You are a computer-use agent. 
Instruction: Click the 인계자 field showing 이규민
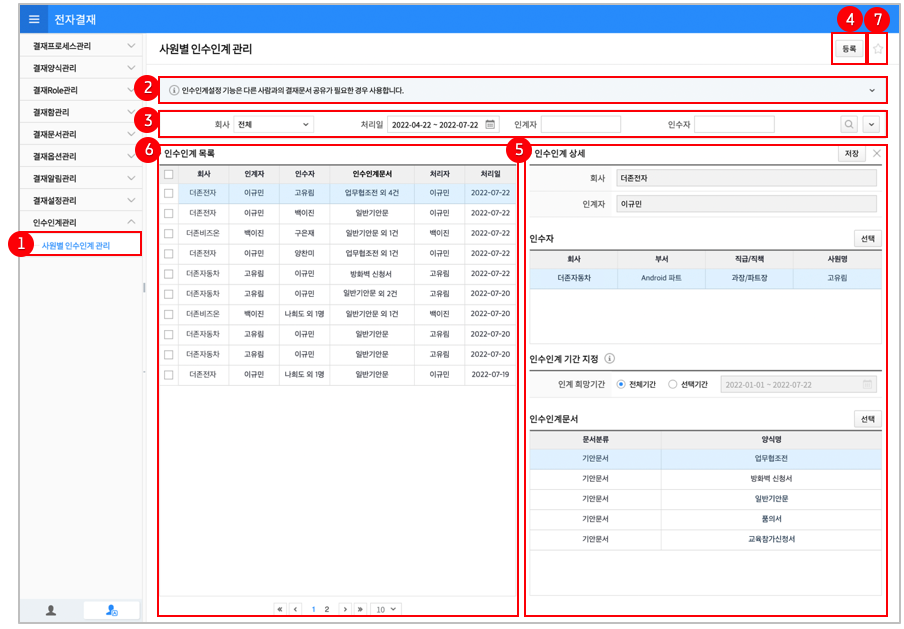(x=746, y=204)
